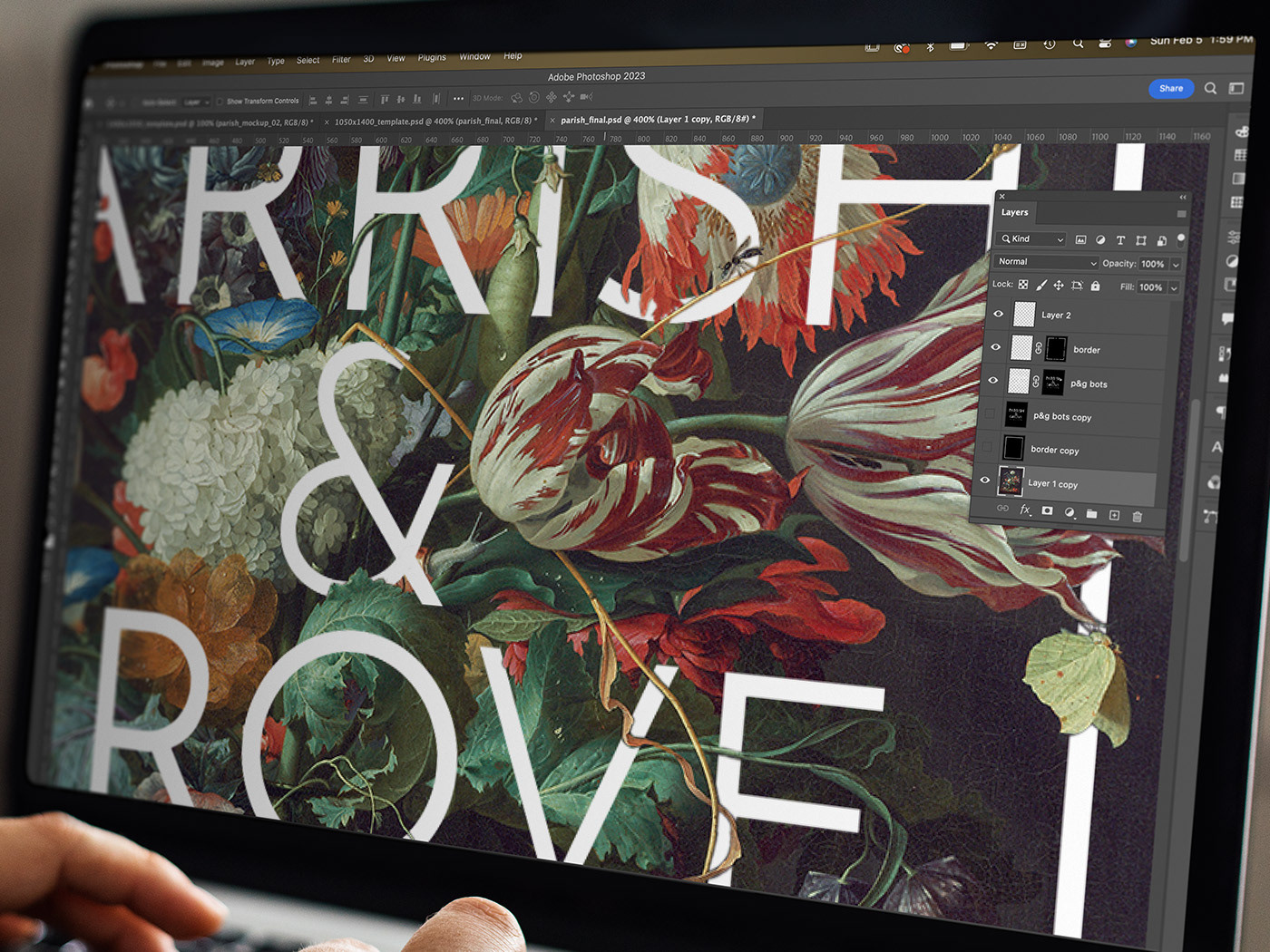Select the Layers panel tab
Viewport: 1270px width, 952px height.
(1015, 212)
